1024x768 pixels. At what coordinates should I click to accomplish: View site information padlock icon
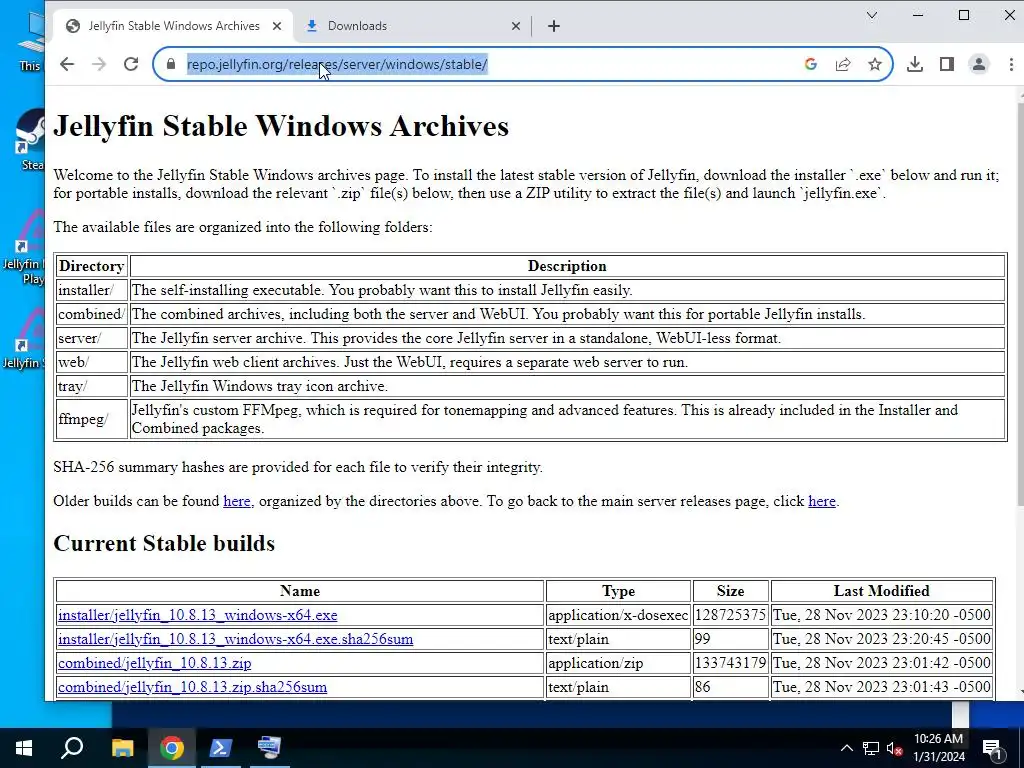click(x=171, y=64)
